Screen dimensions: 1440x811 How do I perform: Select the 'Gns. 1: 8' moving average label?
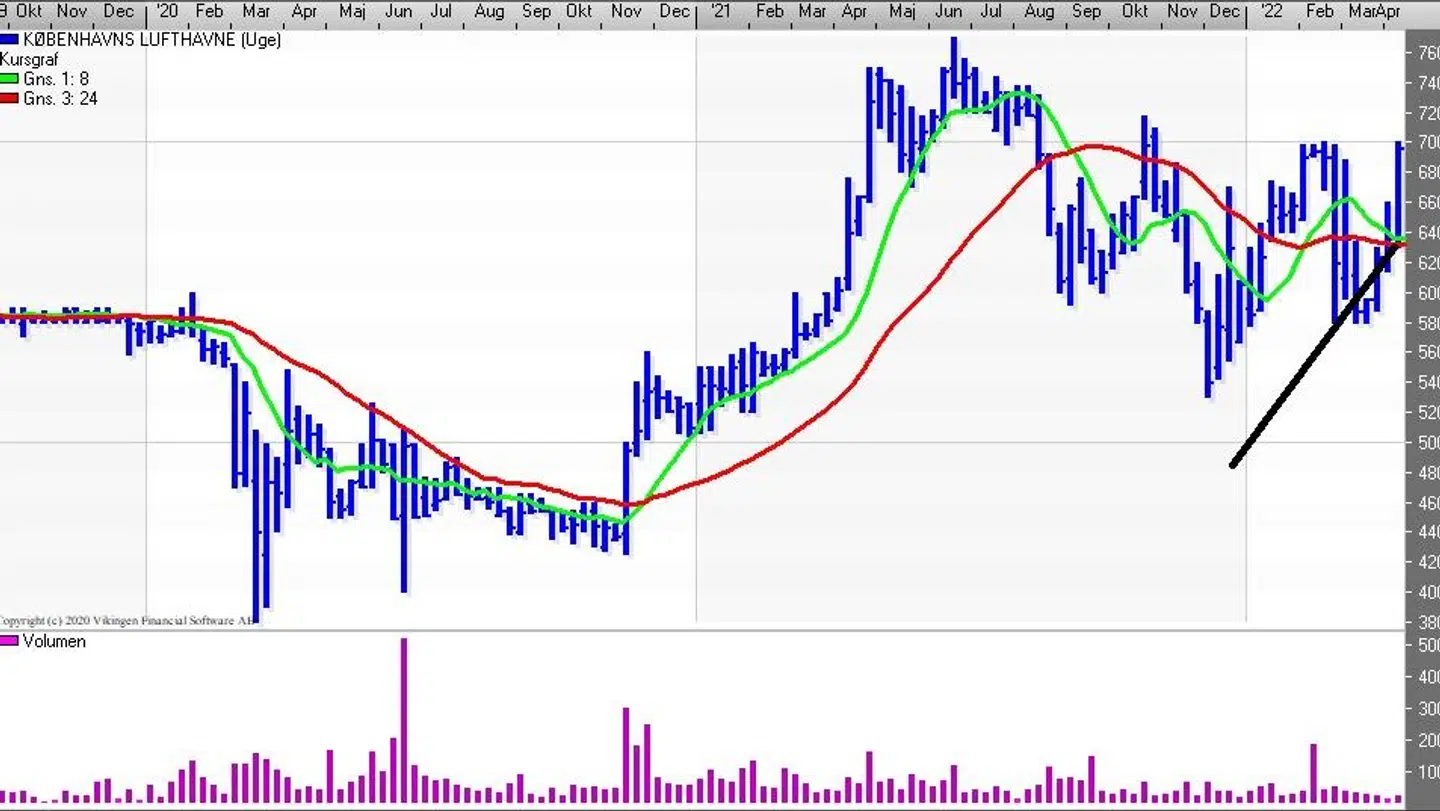(56, 79)
